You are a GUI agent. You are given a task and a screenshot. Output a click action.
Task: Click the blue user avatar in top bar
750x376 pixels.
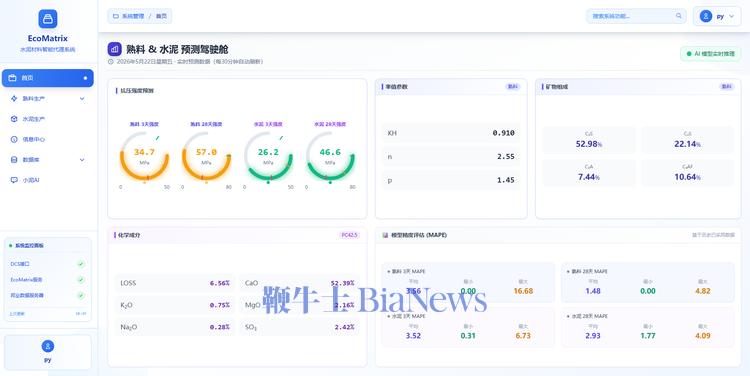coord(706,16)
